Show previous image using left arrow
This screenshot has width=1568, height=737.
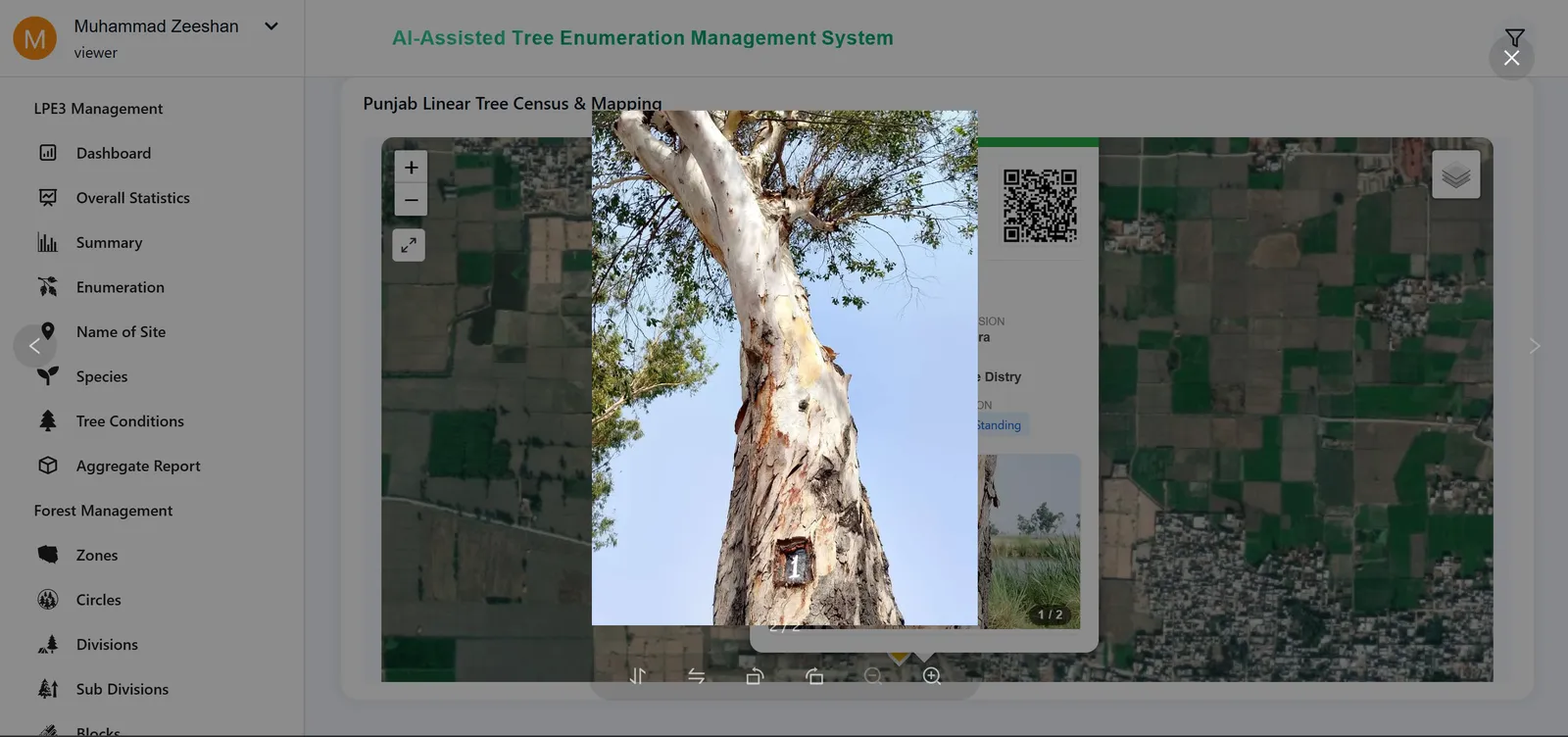(34, 346)
